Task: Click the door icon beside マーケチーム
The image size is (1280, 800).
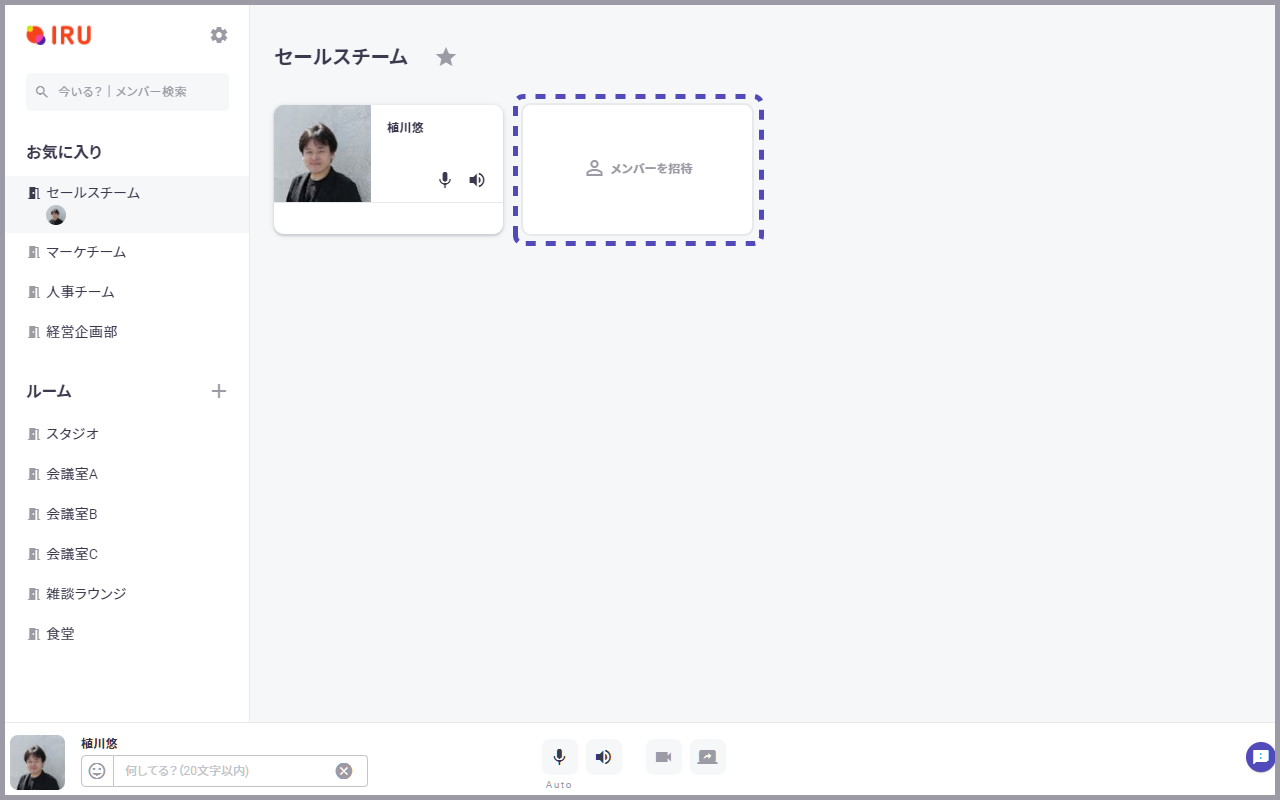Action: coord(34,252)
